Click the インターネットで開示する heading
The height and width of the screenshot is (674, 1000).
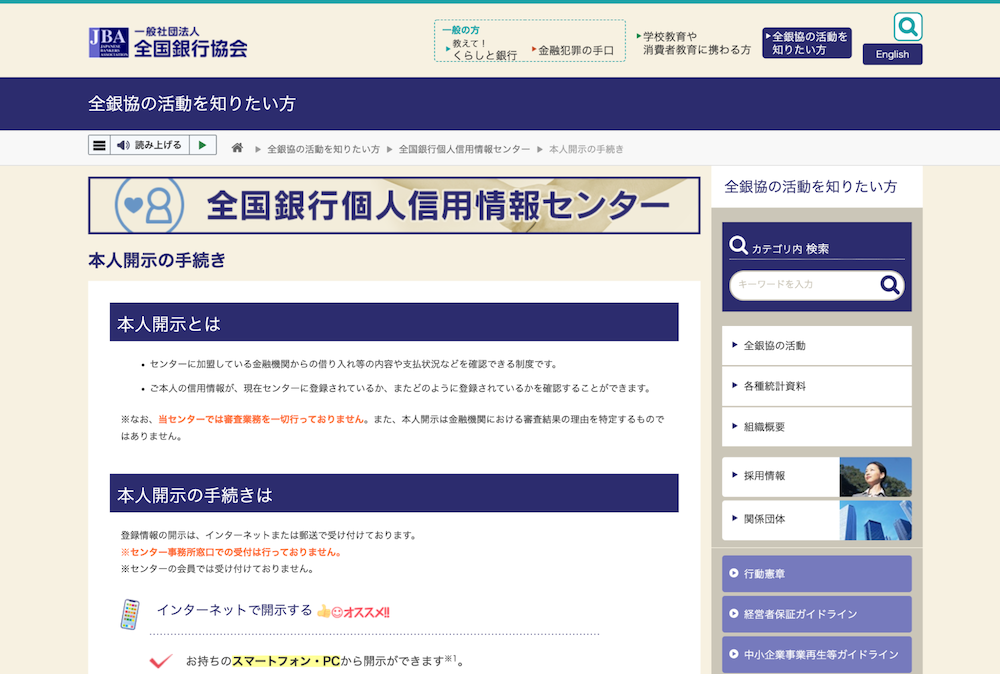click(x=235, y=610)
